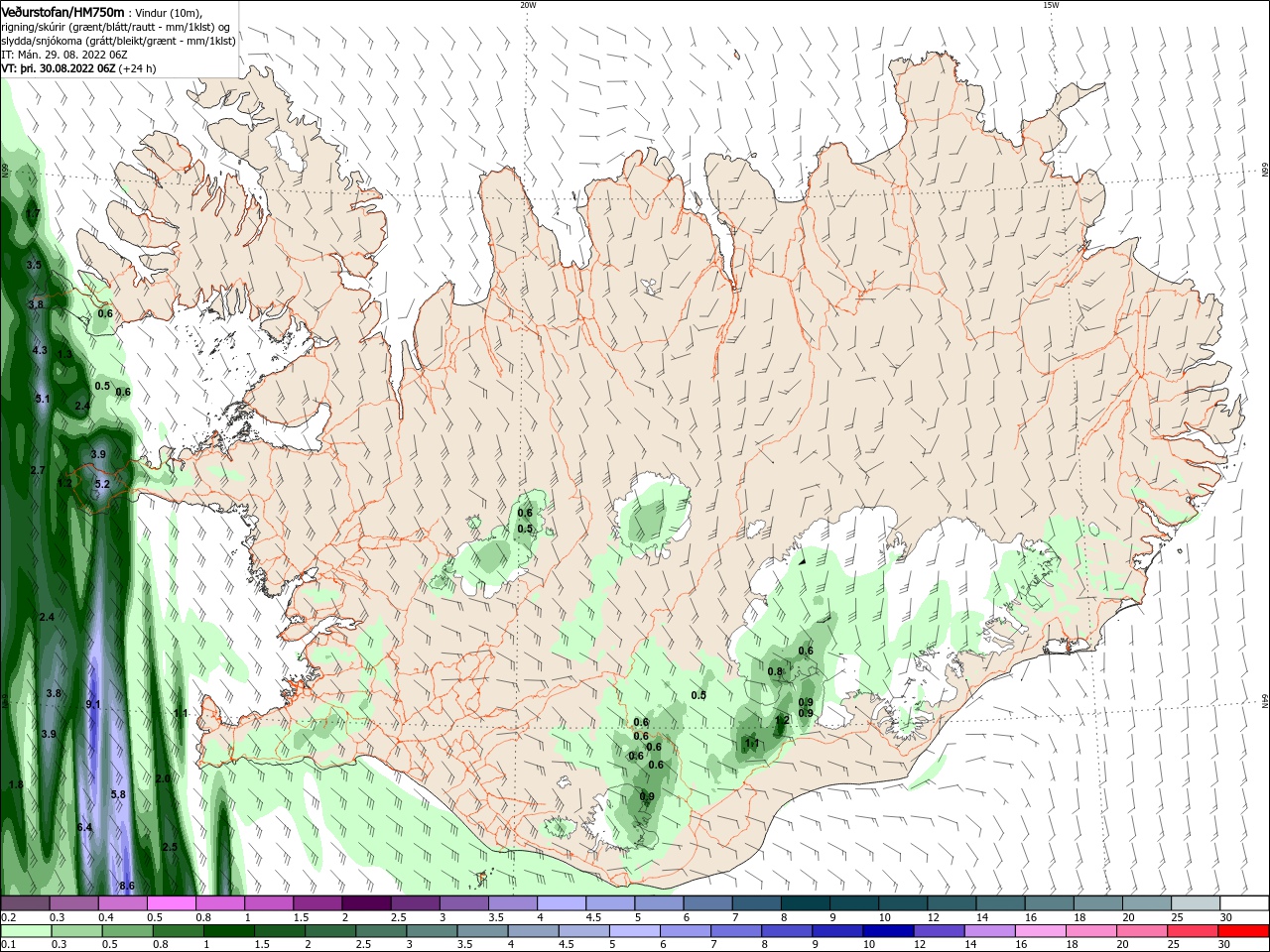Image resolution: width=1270 pixels, height=952 pixels.
Task: Click the 0.8 rain value on the glacier
Action: tap(776, 671)
